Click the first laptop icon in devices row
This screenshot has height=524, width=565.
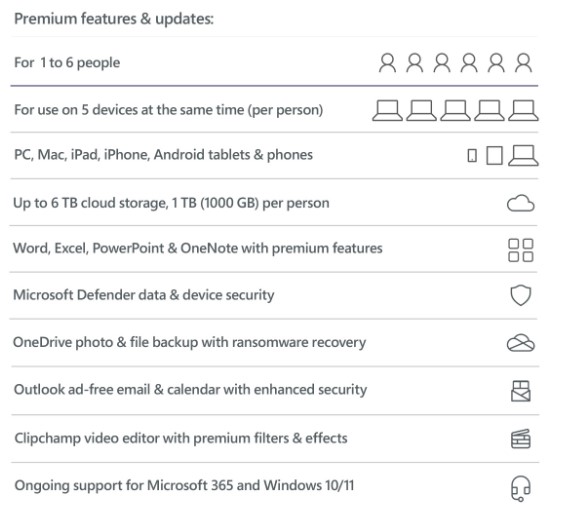[x=387, y=110]
